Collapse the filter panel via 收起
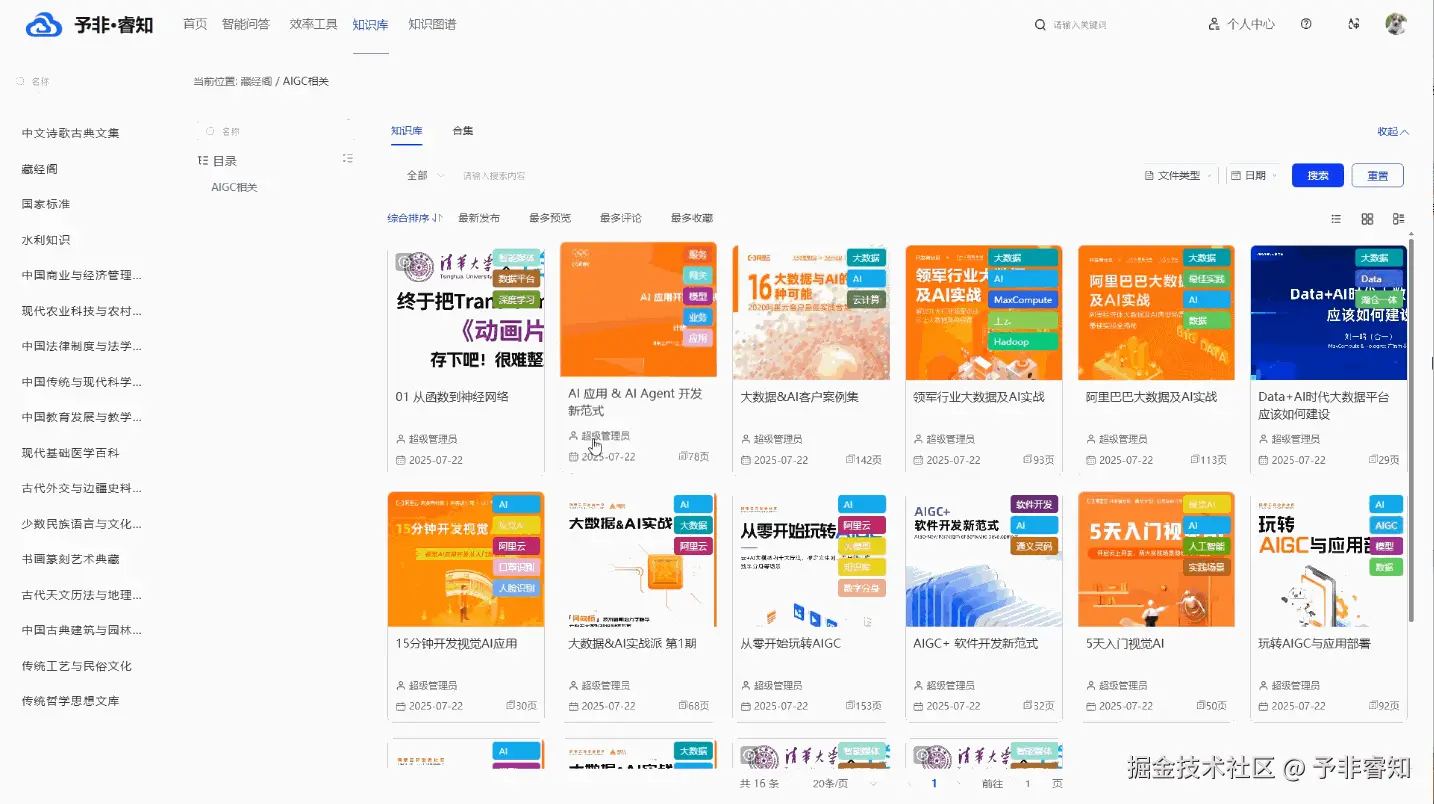Viewport: 1434px width, 804px height. point(1393,132)
